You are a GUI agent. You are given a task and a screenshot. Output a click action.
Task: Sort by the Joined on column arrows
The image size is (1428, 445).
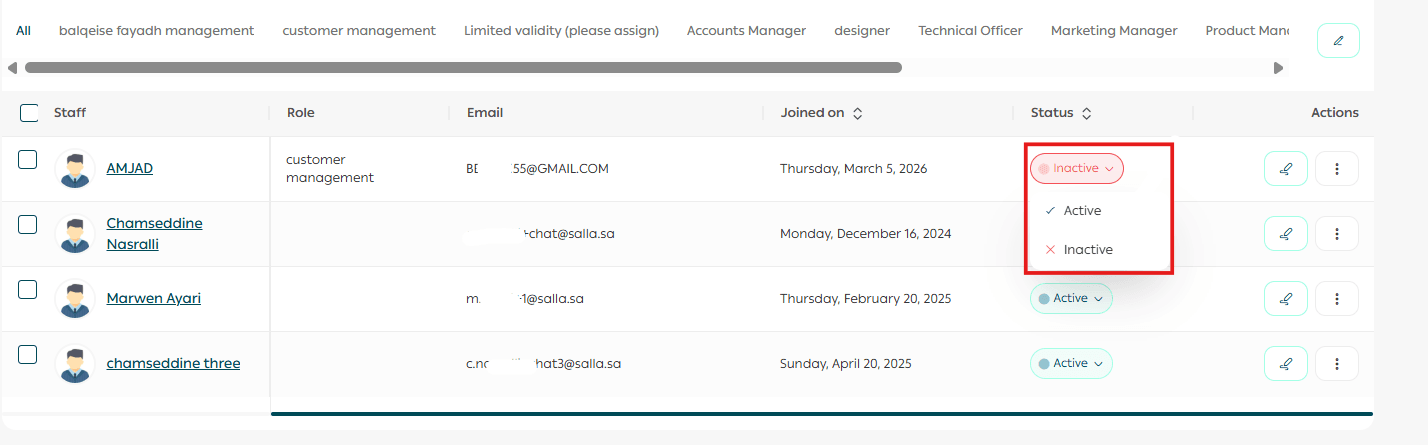click(x=858, y=114)
